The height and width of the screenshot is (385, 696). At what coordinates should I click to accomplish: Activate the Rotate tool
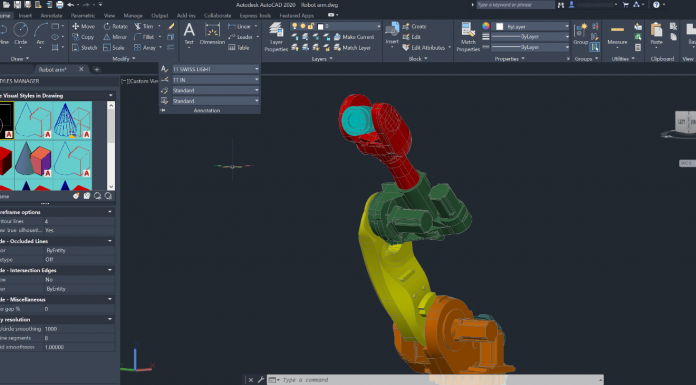115,26
